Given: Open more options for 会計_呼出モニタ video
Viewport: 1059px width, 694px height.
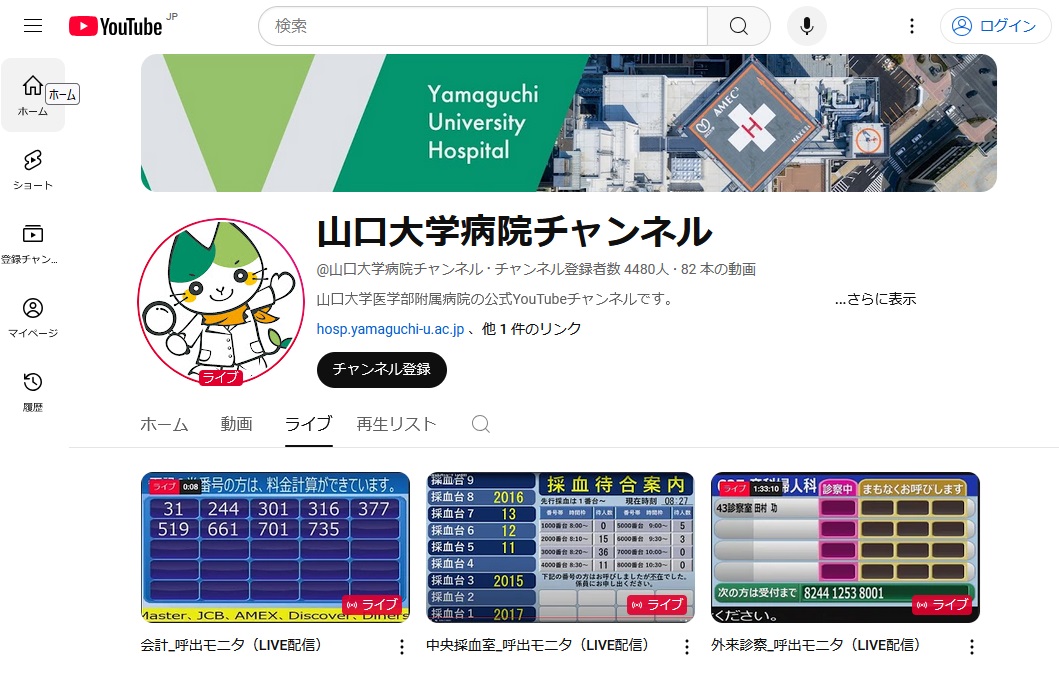Looking at the screenshot, I should point(402,647).
